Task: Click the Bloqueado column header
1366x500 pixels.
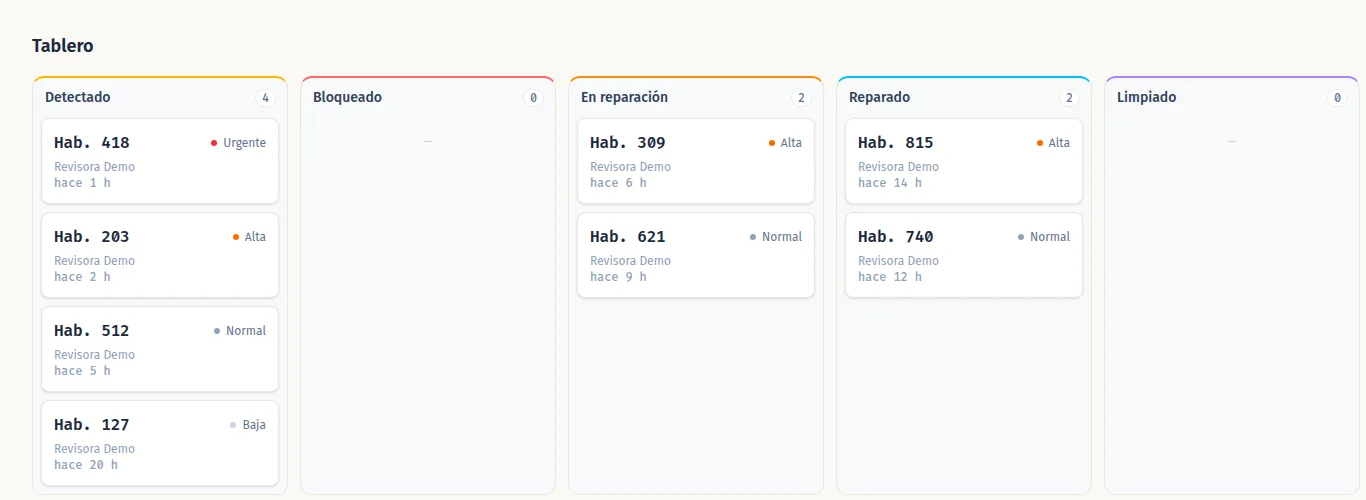Action: tap(347, 97)
